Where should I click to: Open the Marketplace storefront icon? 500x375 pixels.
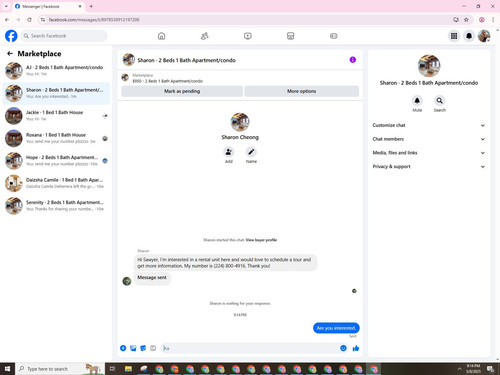coord(291,36)
